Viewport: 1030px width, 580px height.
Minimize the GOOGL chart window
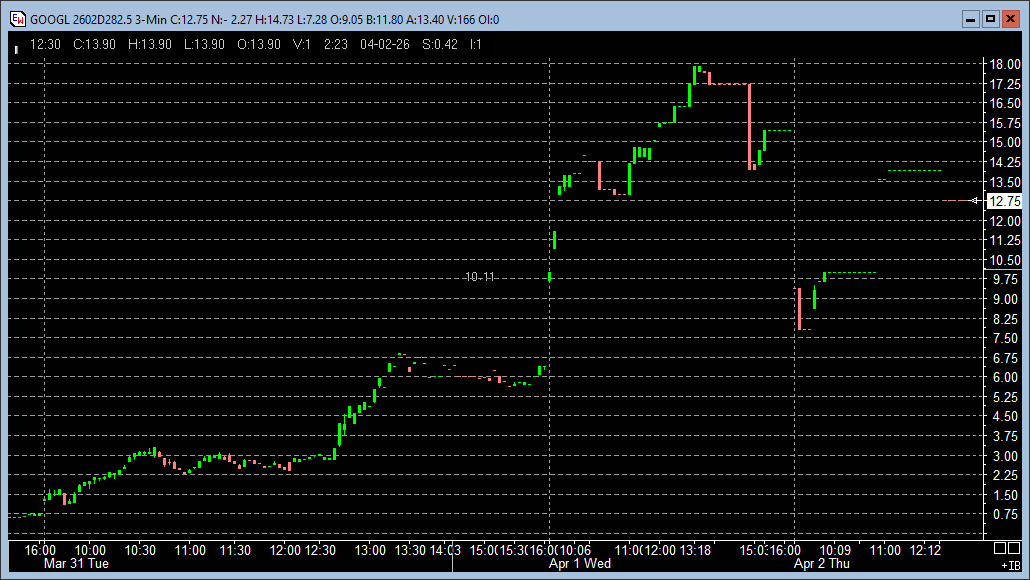tap(971, 19)
